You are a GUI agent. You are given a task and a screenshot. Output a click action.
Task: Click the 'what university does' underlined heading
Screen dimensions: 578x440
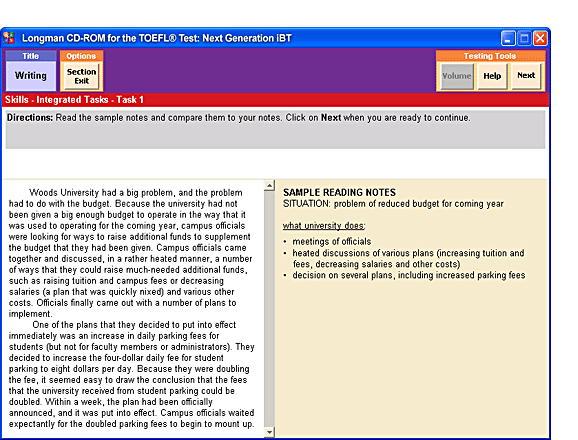click(x=324, y=226)
